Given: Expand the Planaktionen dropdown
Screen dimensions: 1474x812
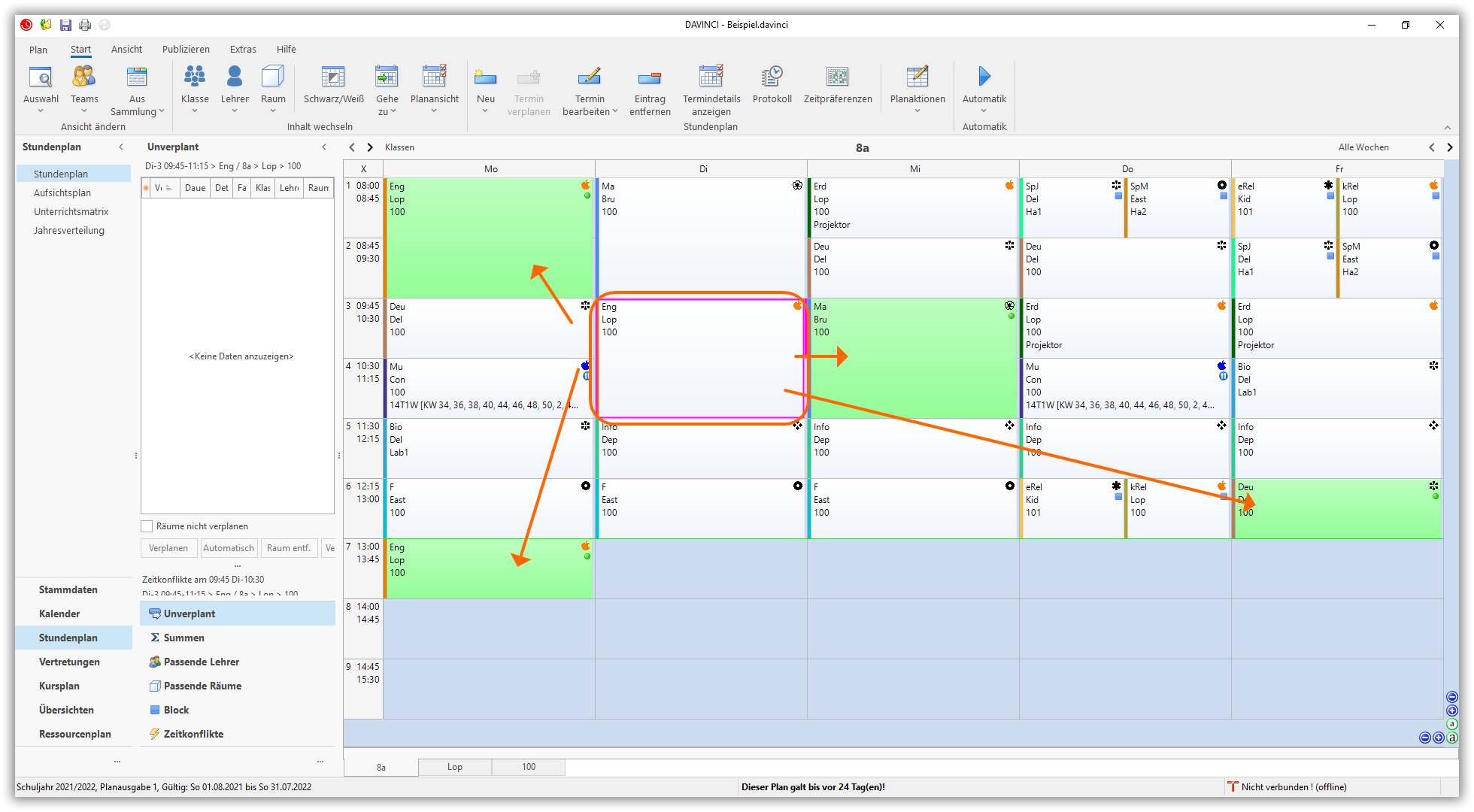Looking at the screenshot, I should point(917,111).
